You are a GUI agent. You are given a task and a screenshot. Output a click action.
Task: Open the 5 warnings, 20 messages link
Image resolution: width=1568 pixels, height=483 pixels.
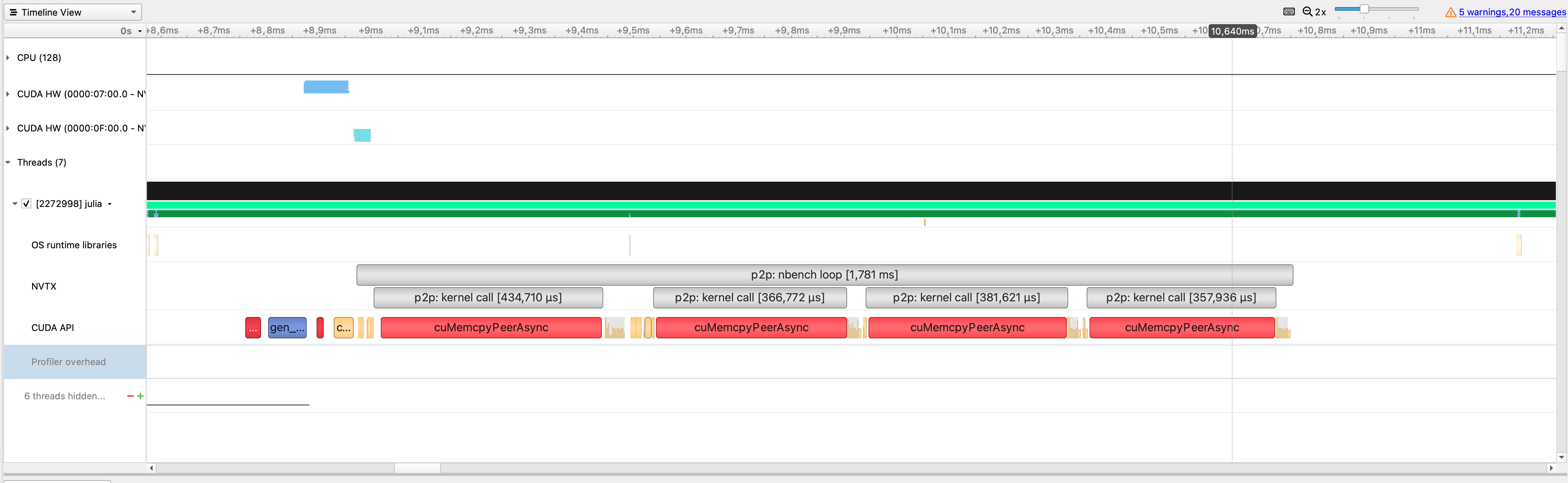click(x=1511, y=12)
